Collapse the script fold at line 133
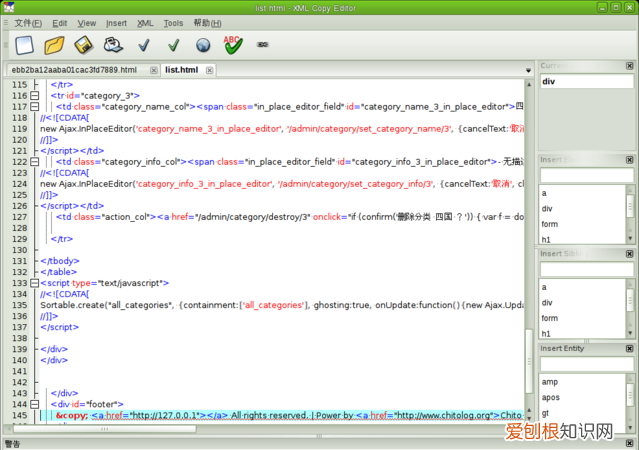639x450 pixels. tap(34, 283)
